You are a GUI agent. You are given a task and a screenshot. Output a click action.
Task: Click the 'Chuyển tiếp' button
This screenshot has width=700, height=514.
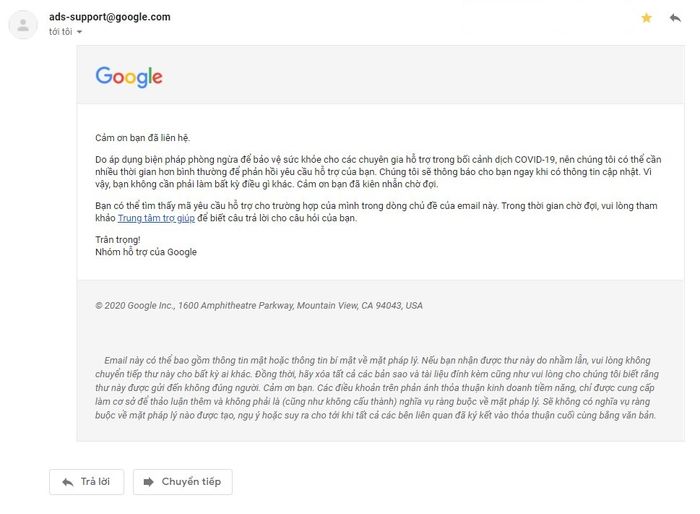(183, 482)
